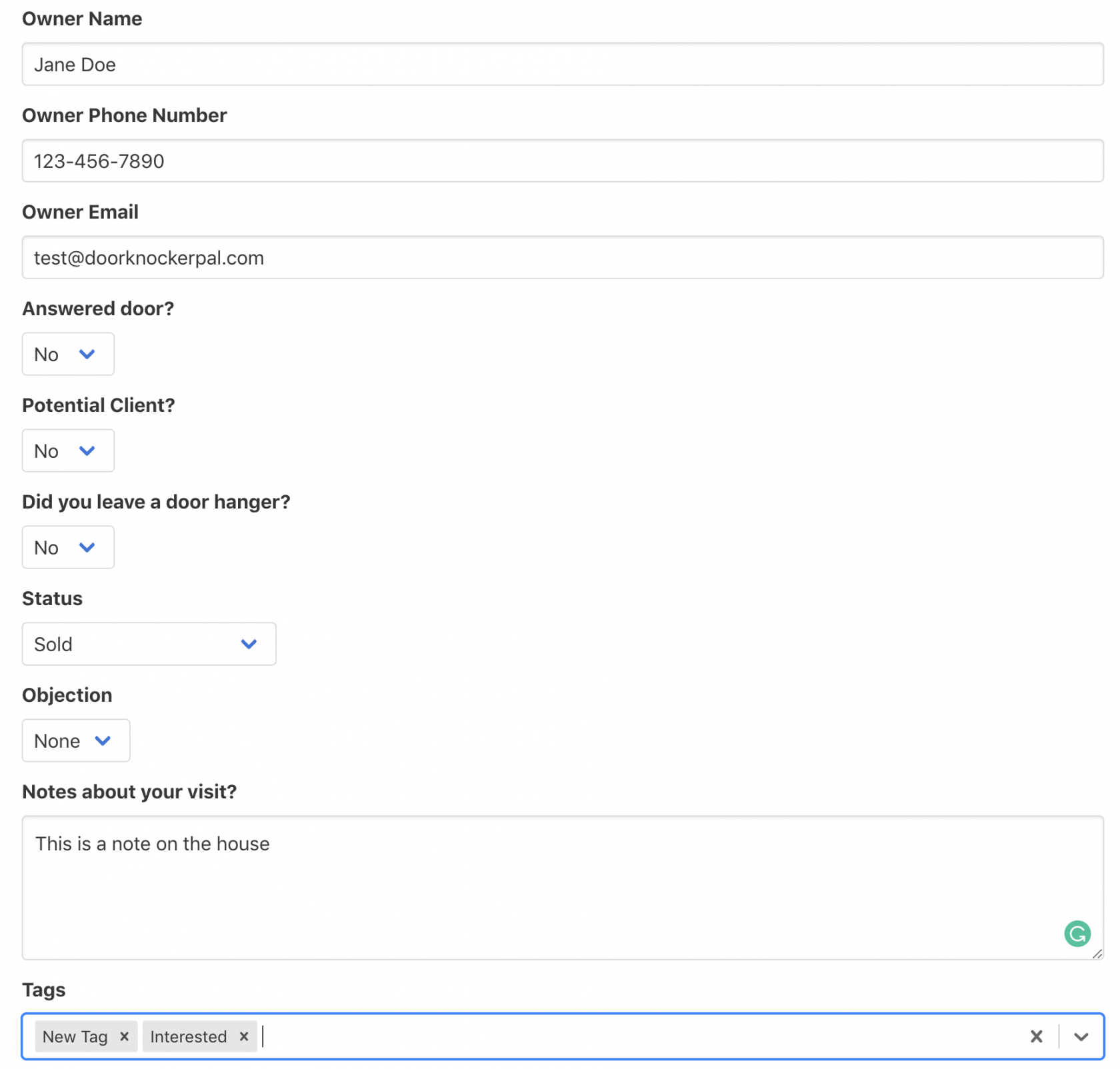
Task: Open the door hanger dropdown
Action: (x=68, y=547)
